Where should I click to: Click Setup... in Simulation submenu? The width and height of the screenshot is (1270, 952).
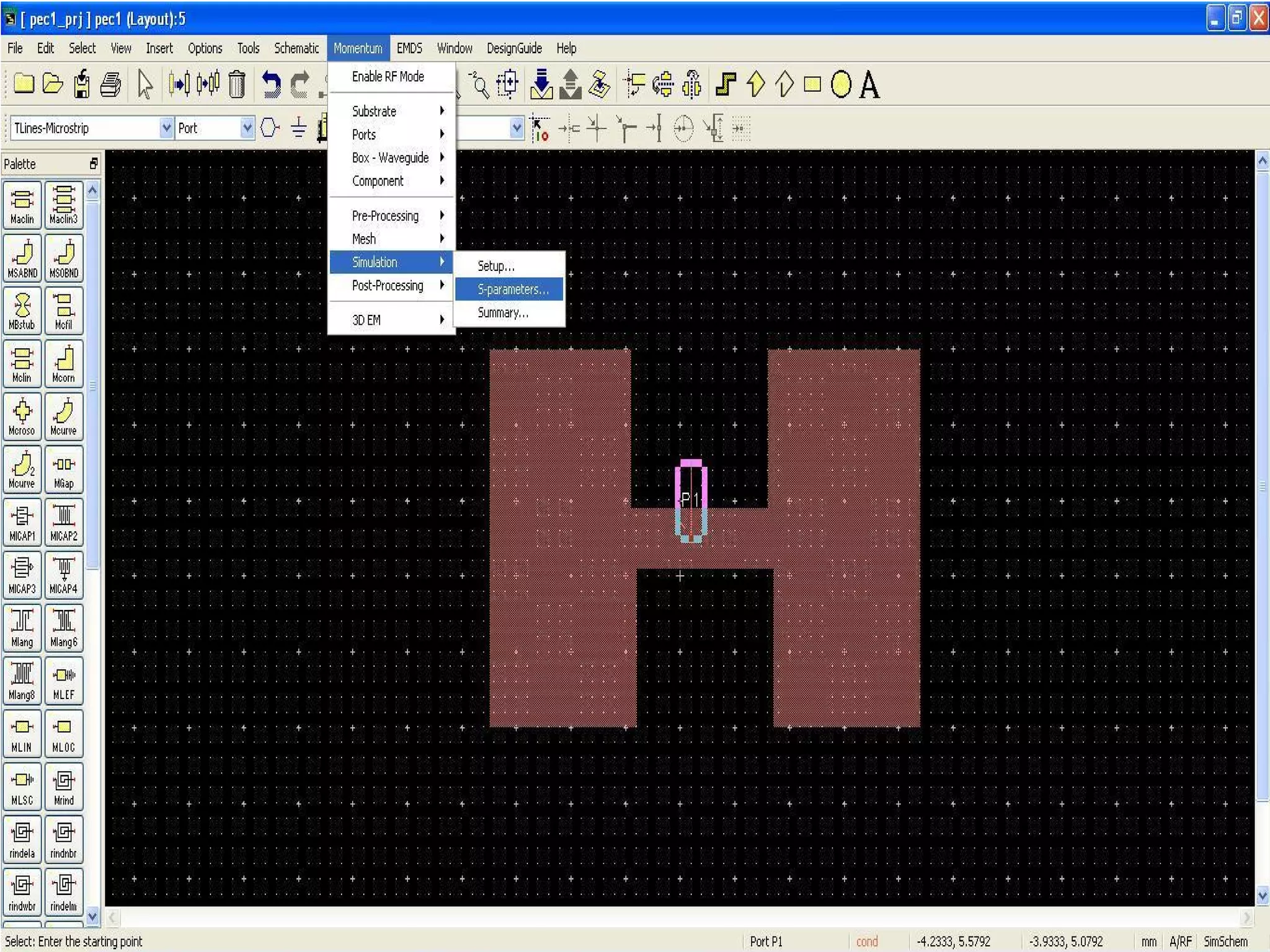point(495,266)
